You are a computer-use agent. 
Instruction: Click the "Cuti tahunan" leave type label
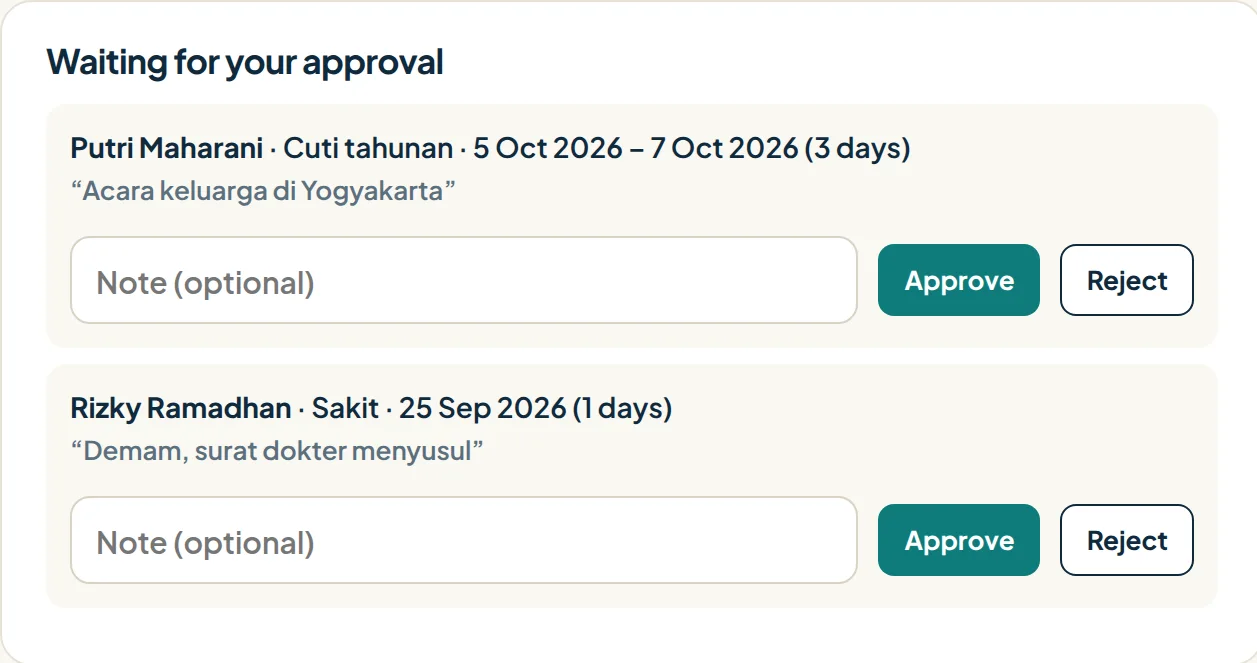(368, 148)
